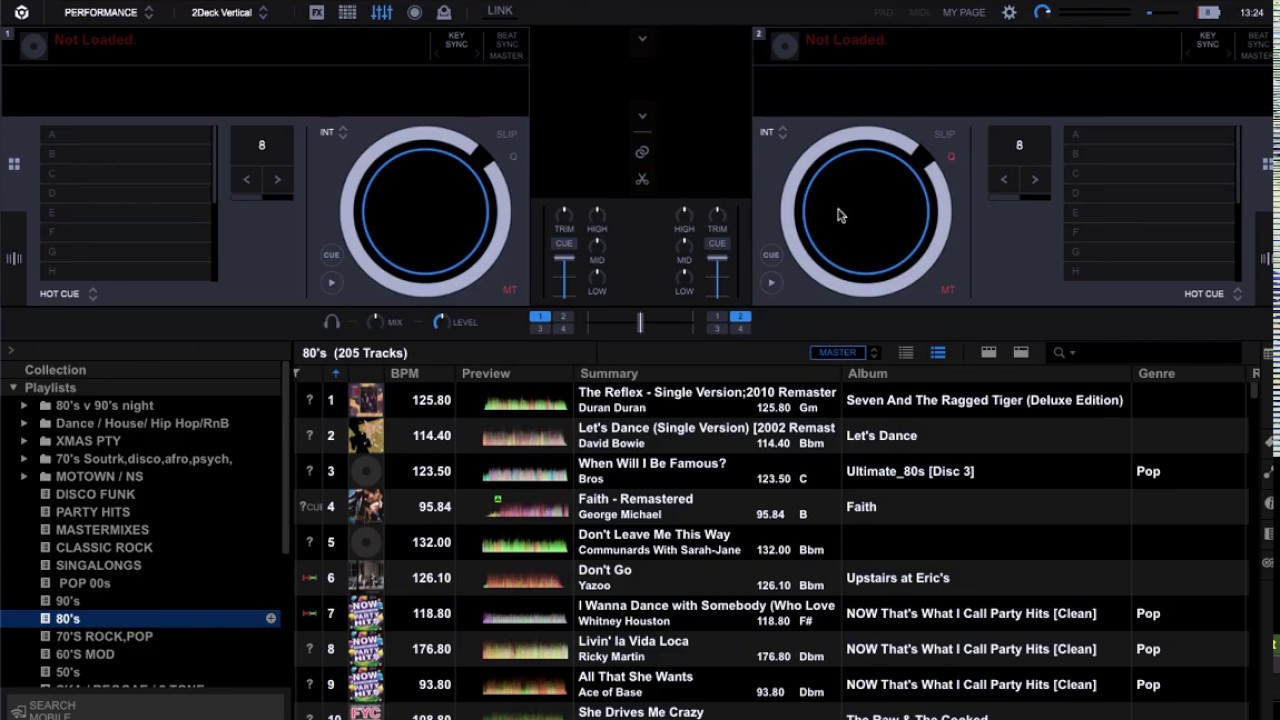Click channel 1 volume fader
The image size is (1280, 720).
pyautogui.click(x=564, y=261)
